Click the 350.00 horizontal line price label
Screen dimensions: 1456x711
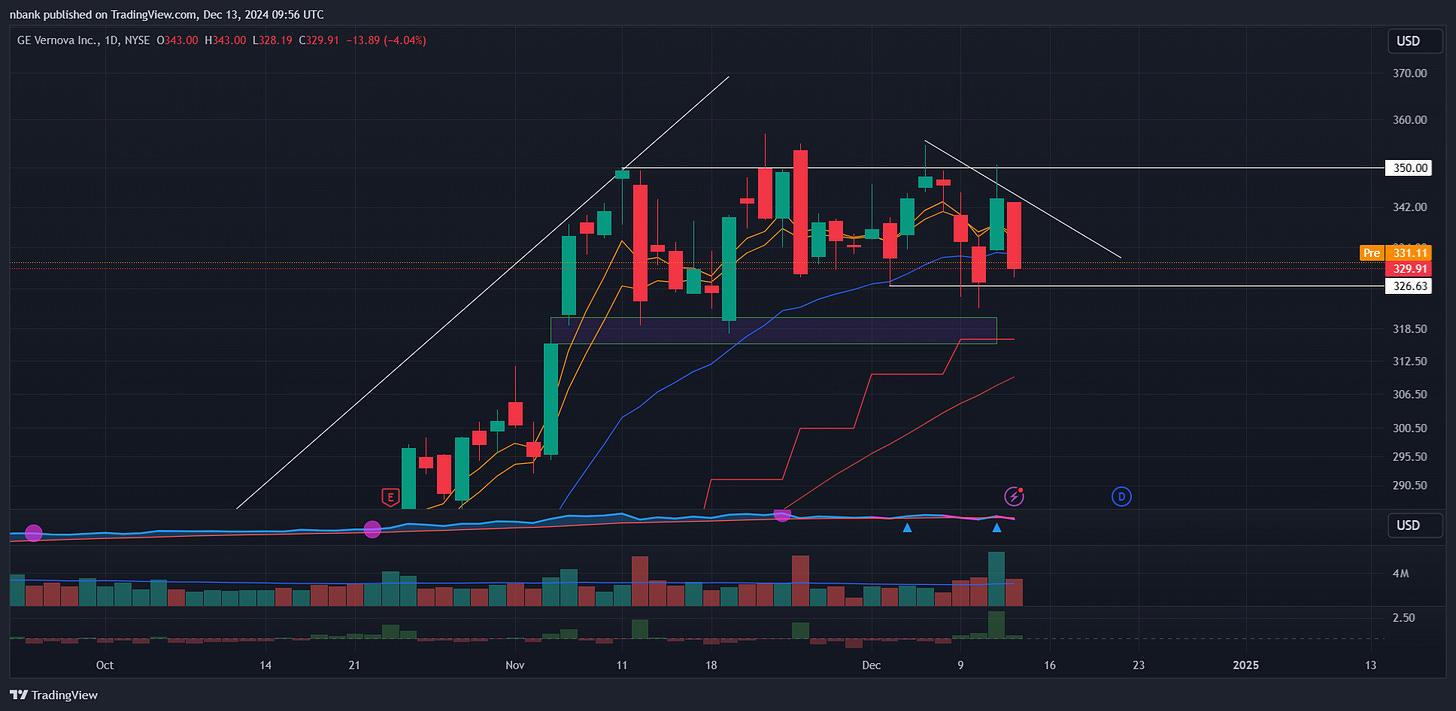(x=1408, y=168)
